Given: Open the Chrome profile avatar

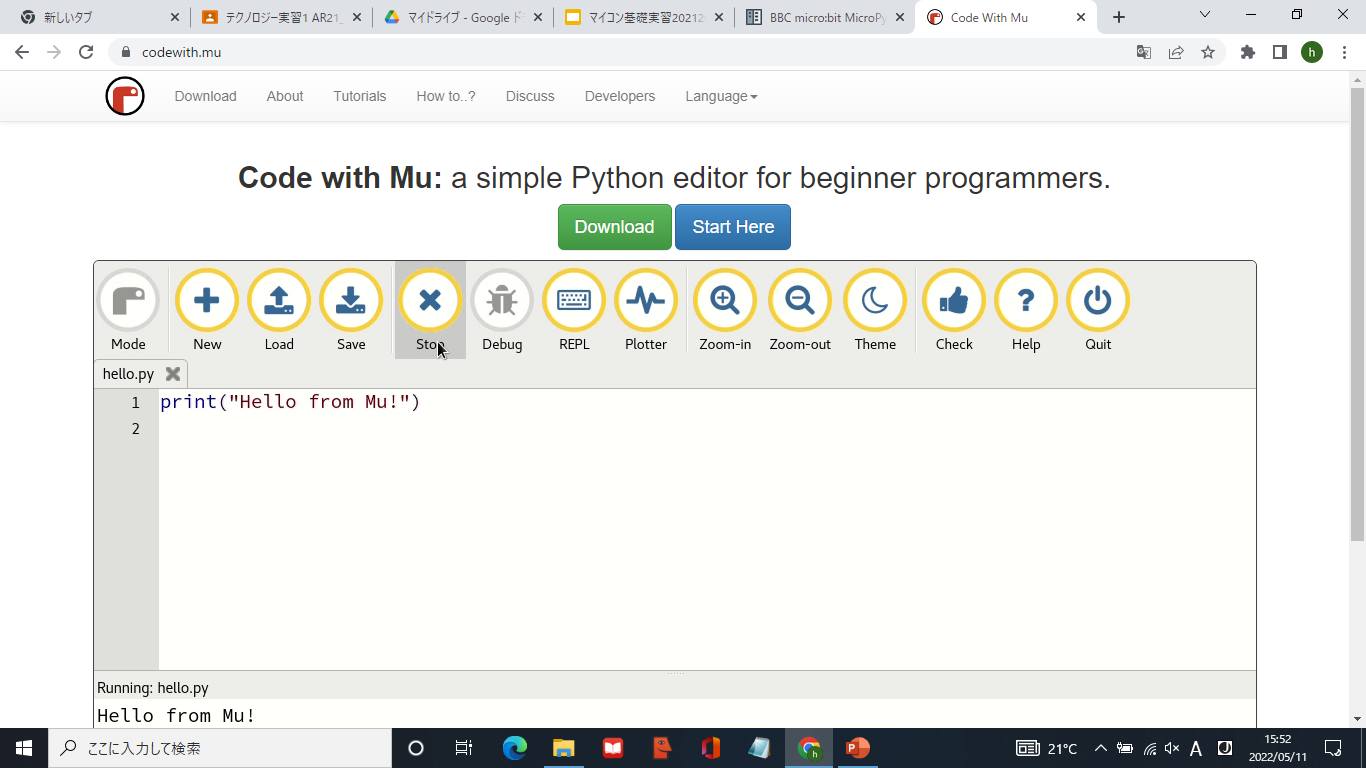Looking at the screenshot, I should 1312,52.
